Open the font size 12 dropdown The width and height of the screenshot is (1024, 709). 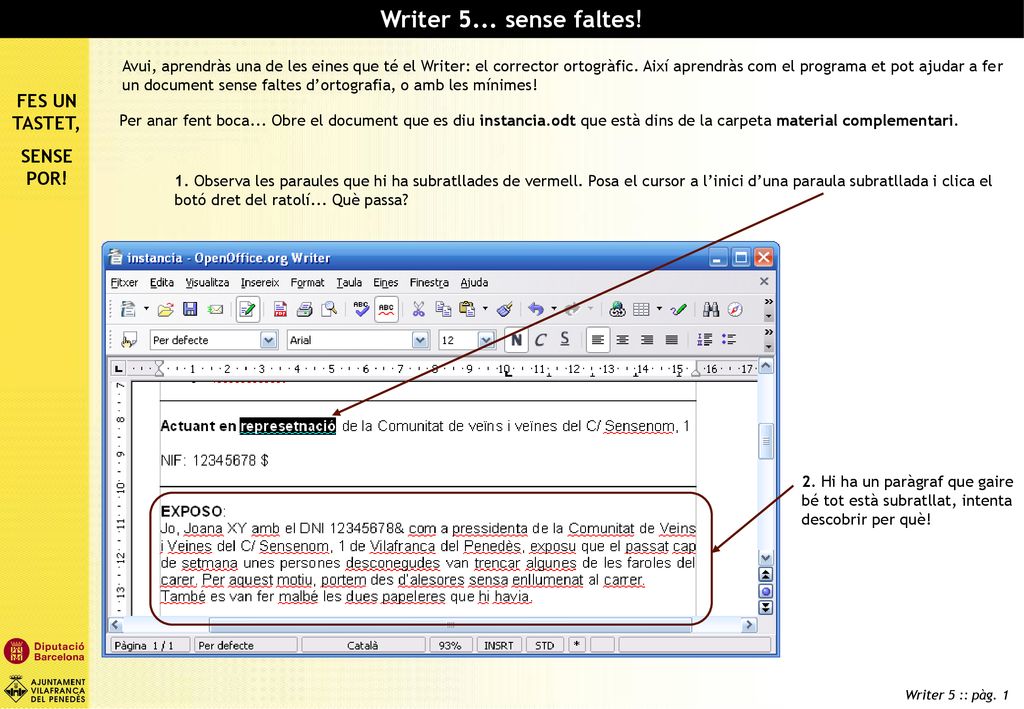[x=485, y=340]
